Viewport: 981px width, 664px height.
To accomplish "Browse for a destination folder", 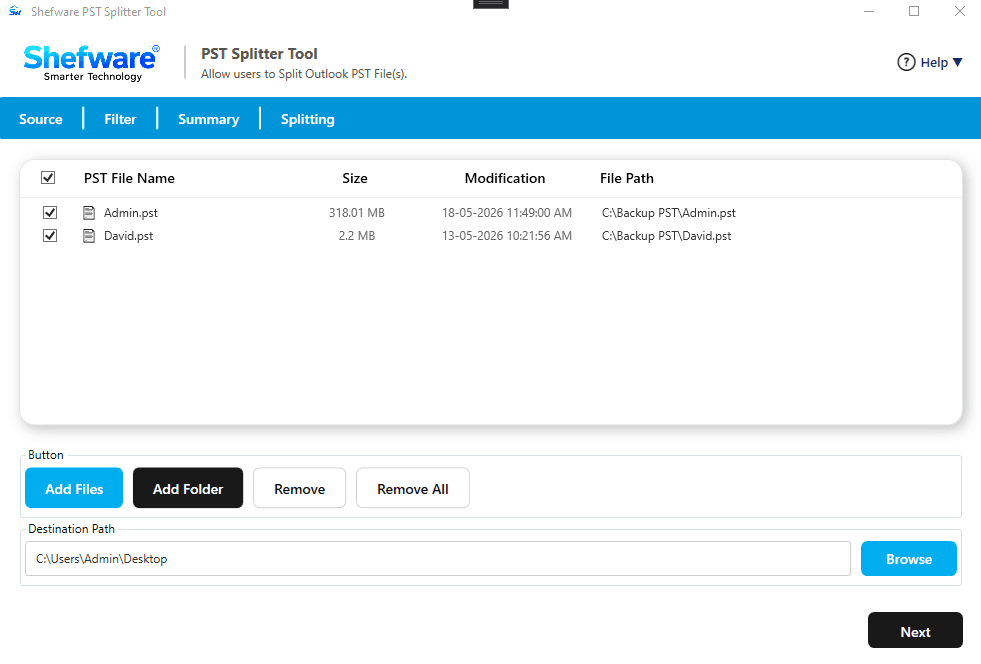I will point(908,559).
